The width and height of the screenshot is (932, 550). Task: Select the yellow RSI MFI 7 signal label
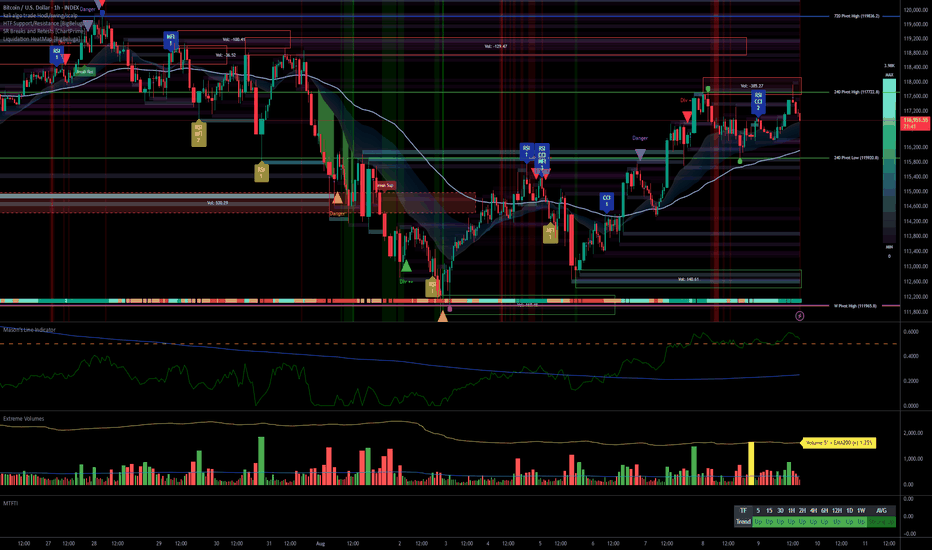(x=199, y=133)
